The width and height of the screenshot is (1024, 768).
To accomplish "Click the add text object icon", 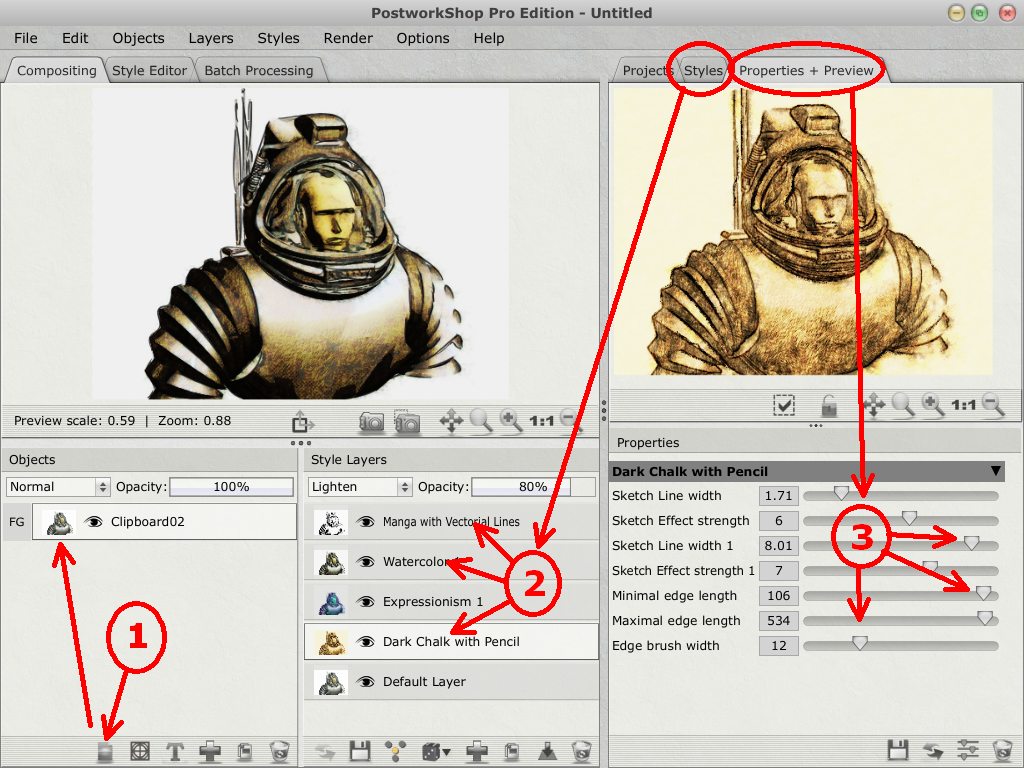I will pyautogui.click(x=176, y=751).
